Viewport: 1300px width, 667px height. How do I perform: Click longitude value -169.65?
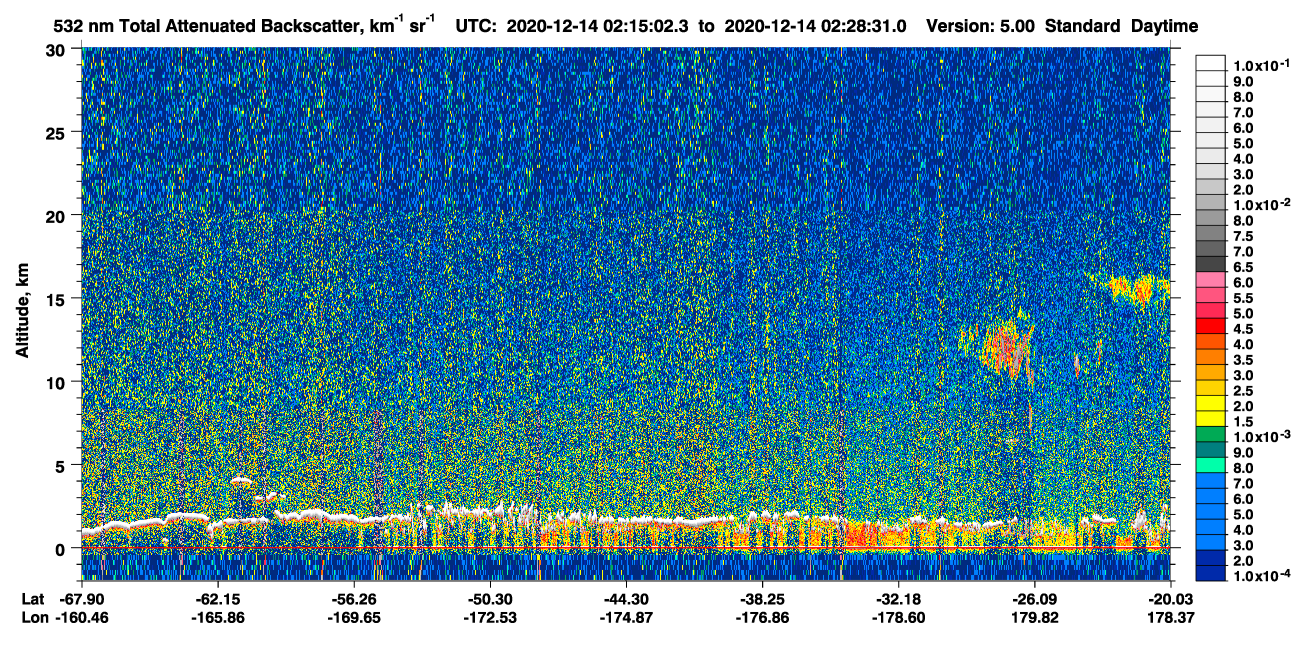pyautogui.click(x=354, y=618)
